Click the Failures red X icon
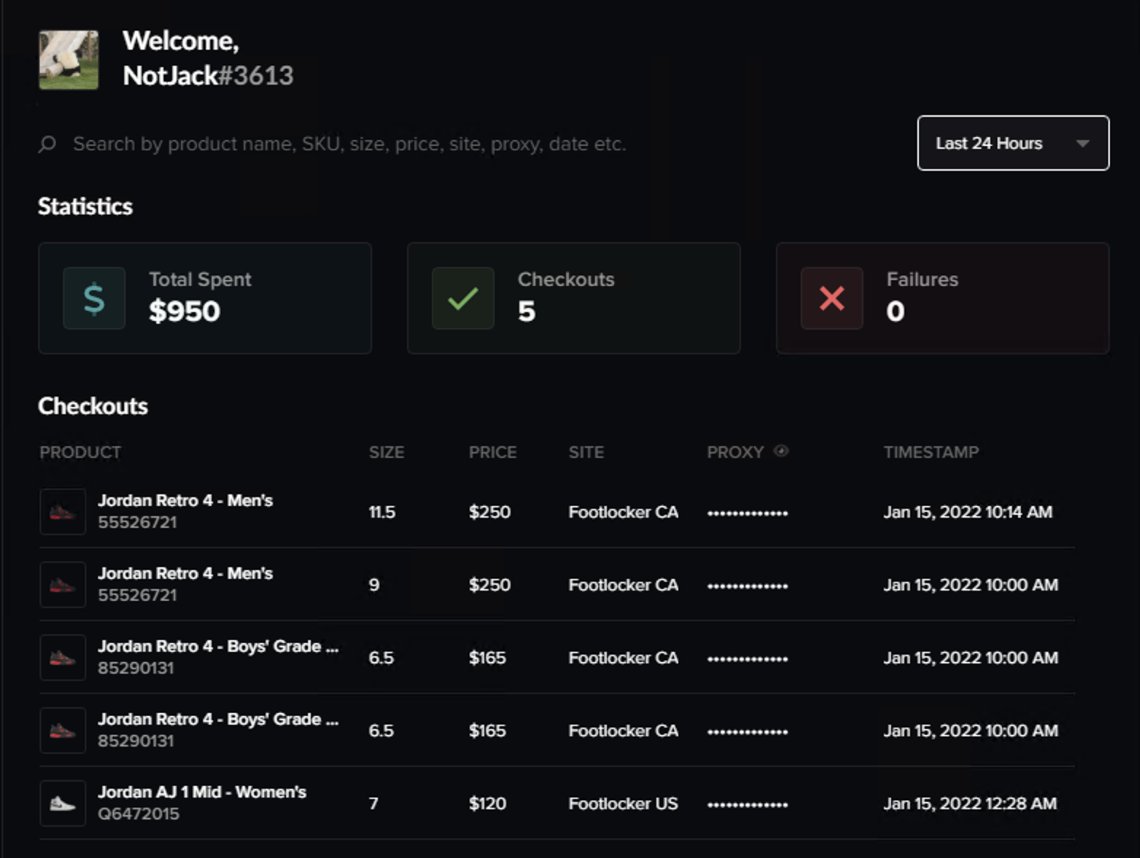This screenshot has height=858, width=1140. (x=832, y=298)
